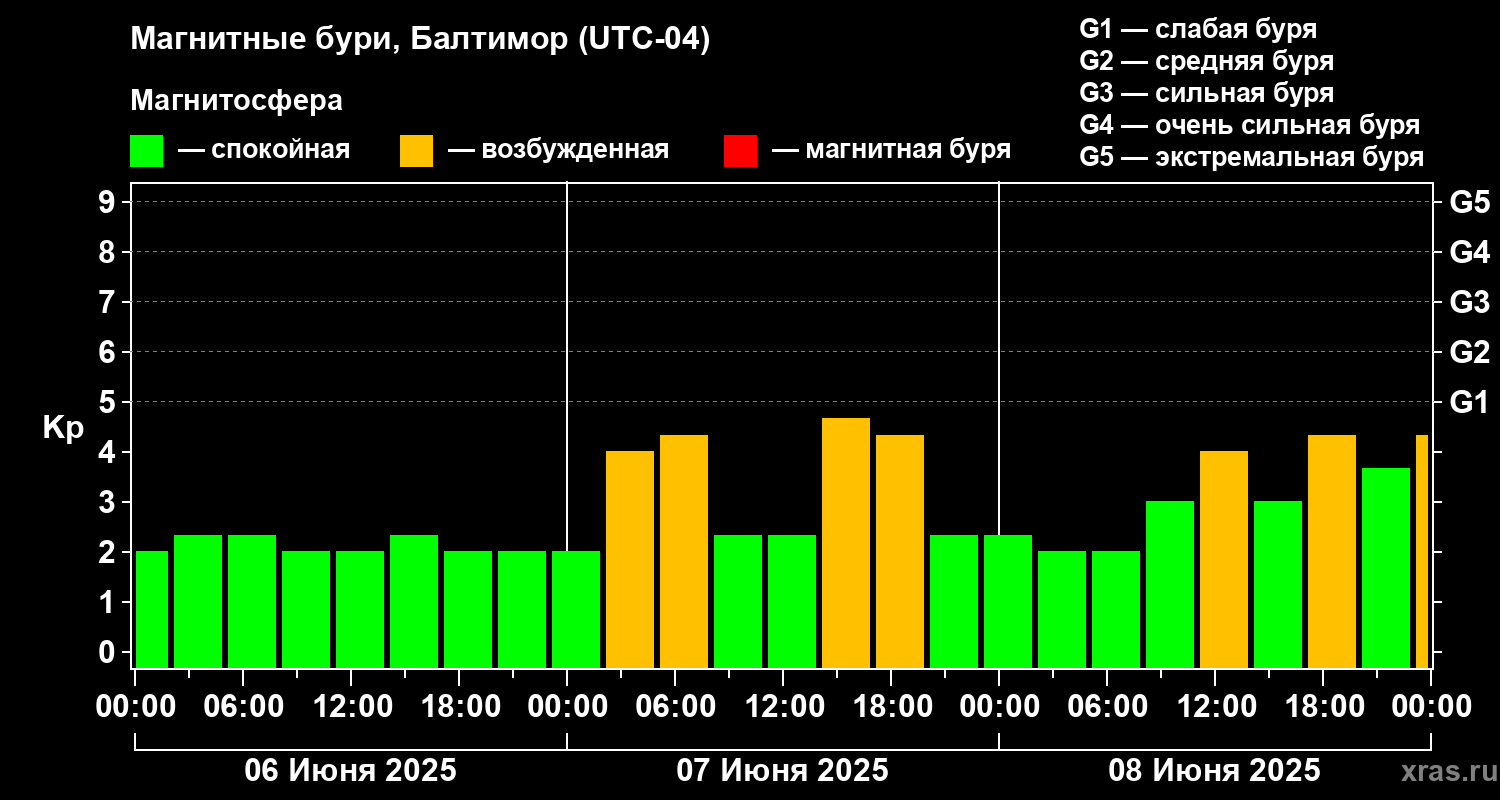Click legend line 'G5 — экстремальная буря'

tap(1251, 158)
